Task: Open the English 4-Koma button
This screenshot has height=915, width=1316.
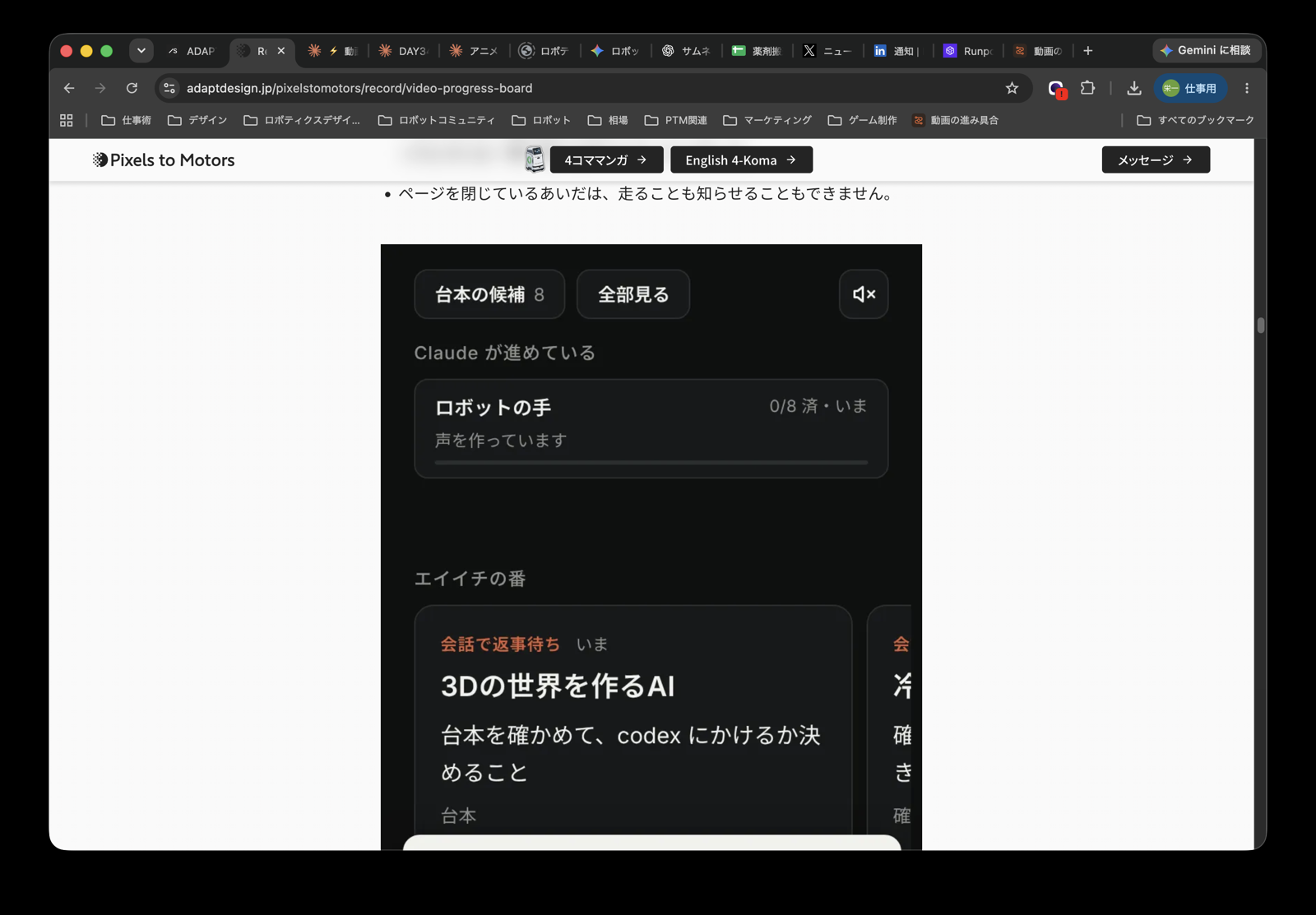Action: pyautogui.click(x=741, y=159)
